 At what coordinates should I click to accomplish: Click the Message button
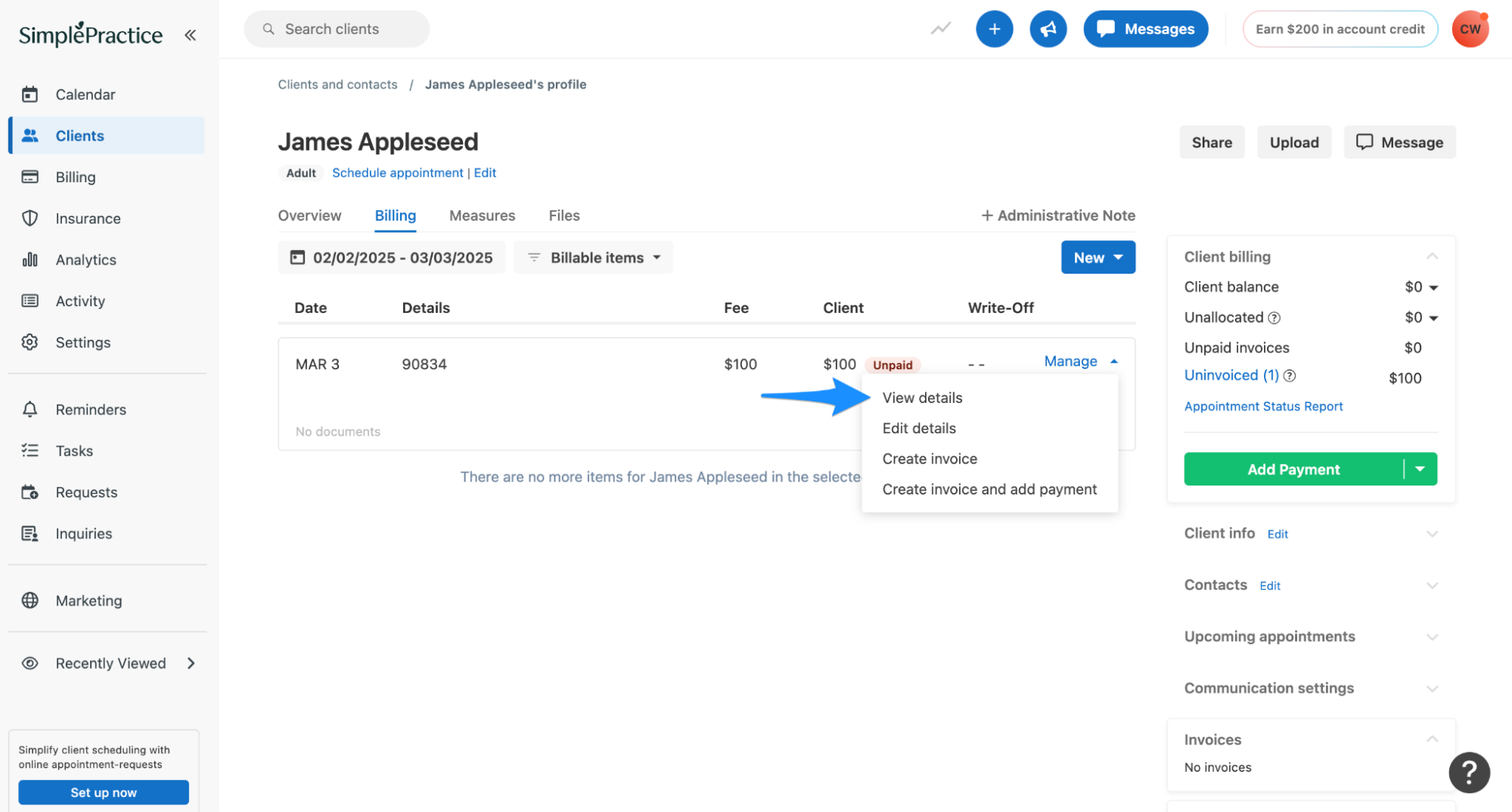[x=1399, y=142]
